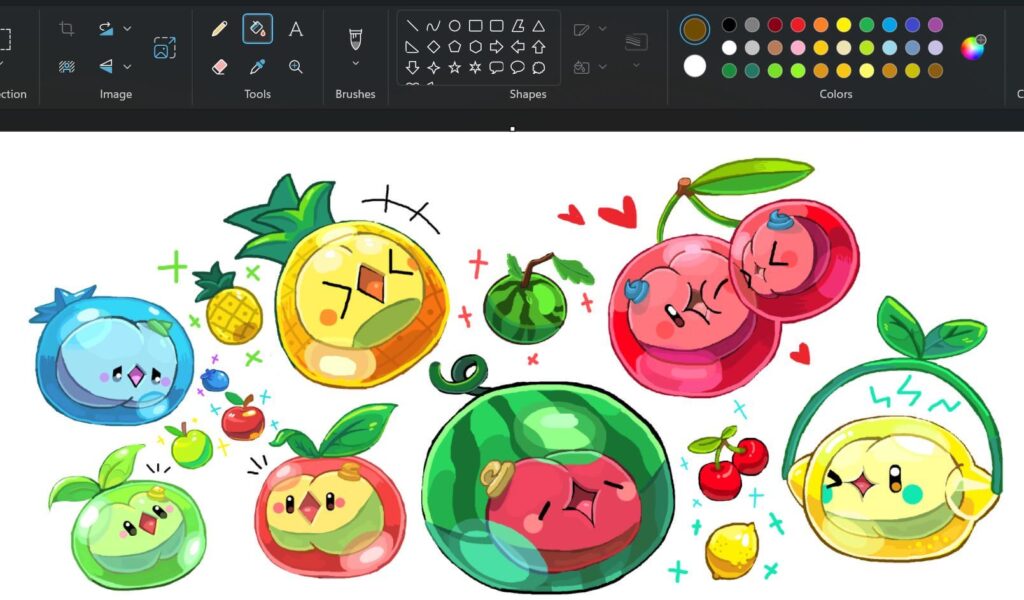Viewport: 1024px width, 600px height.
Task: Choose the Text tool
Action: 296,28
